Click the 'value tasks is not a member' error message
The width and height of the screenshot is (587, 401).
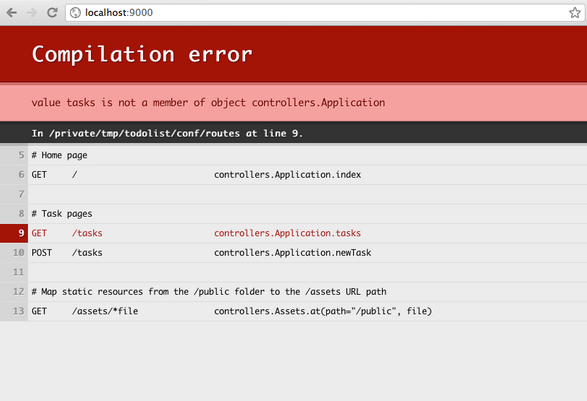coord(208,103)
